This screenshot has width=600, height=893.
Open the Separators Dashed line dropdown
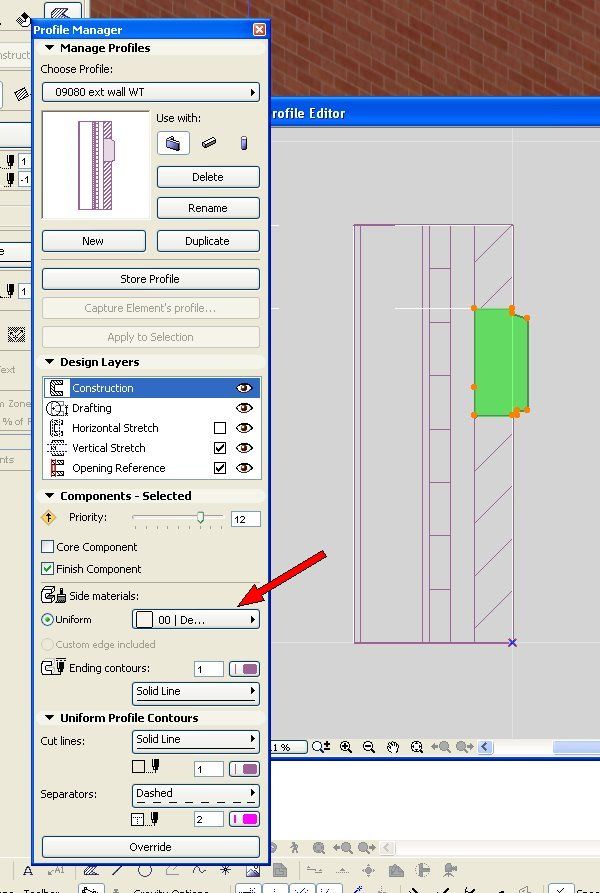click(196, 794)
